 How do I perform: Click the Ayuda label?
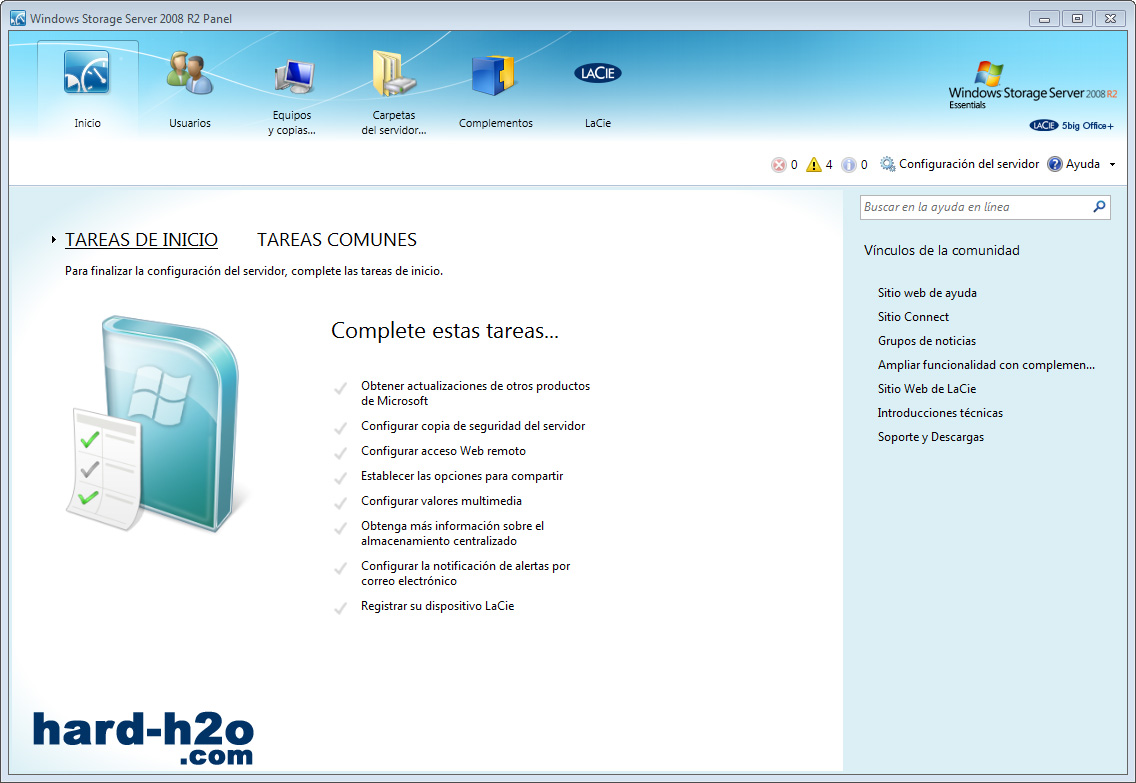coord(1082,164)
